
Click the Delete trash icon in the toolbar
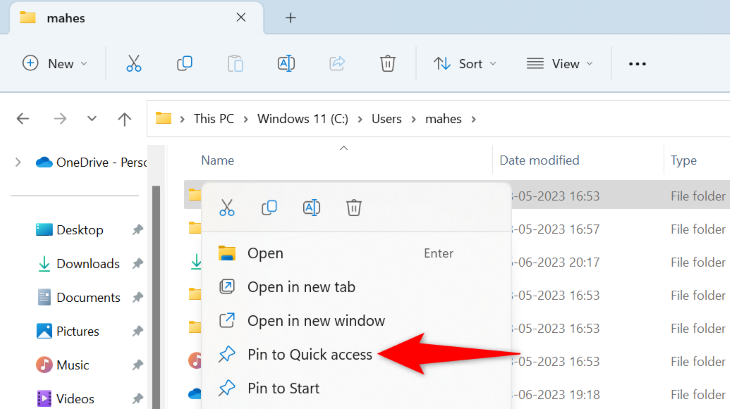tap(388, 63)
